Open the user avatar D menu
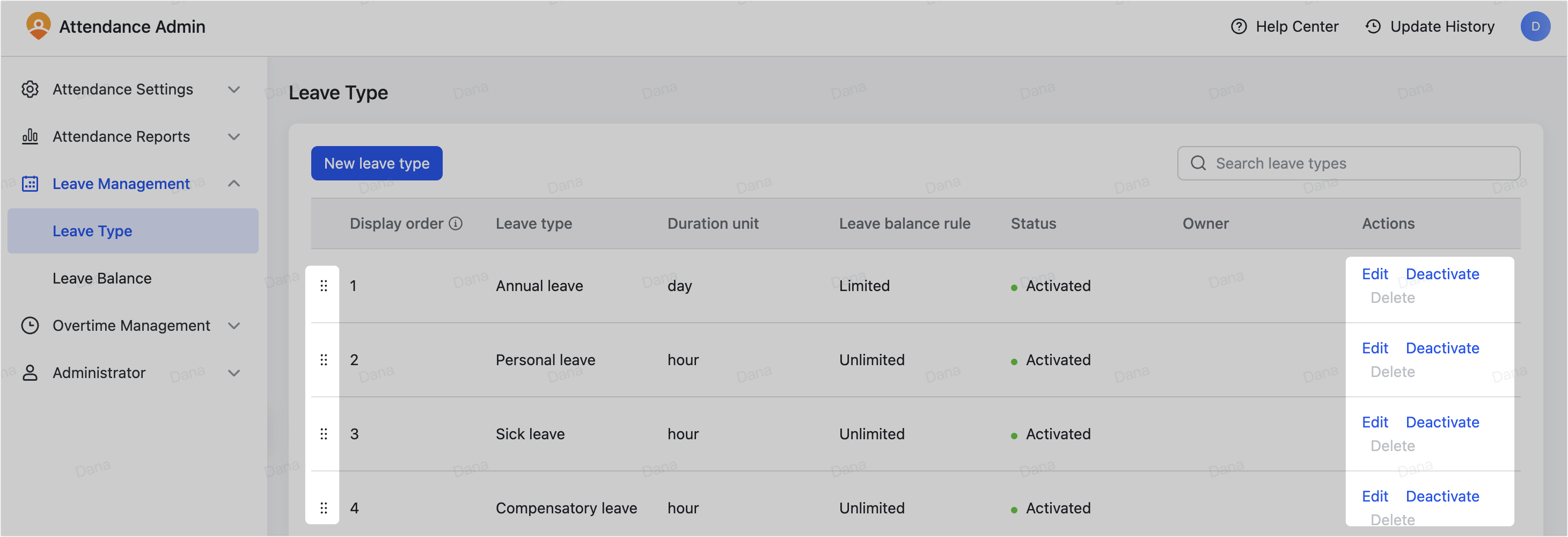This screenshot has width=1568, height=537. [x=1536, y=26]
